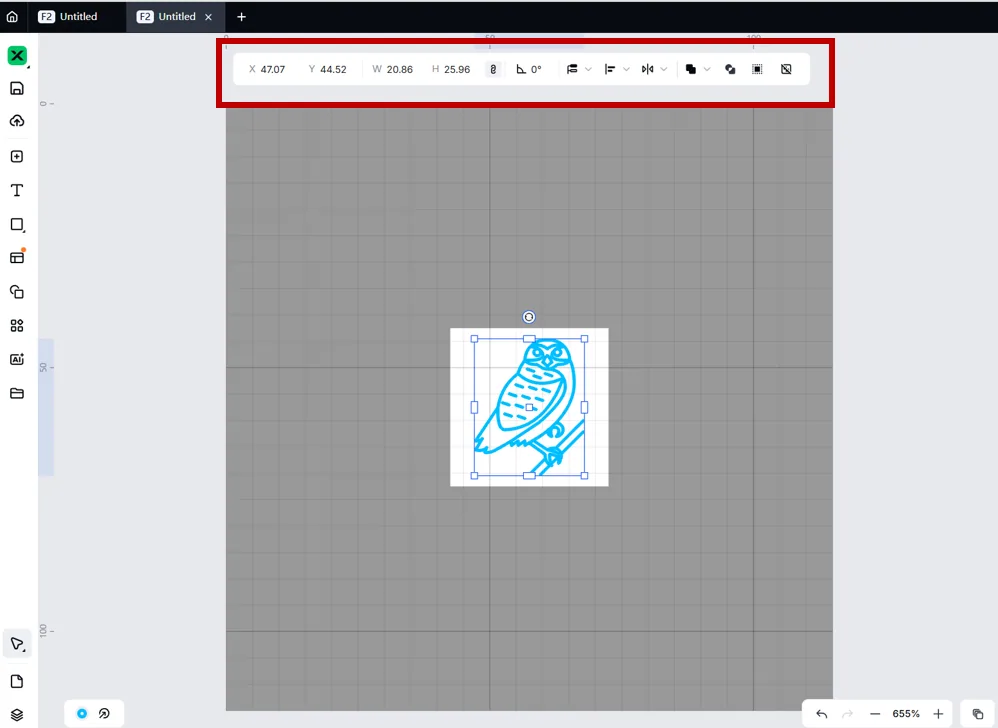Click the layer arrangement icon
This screenshot has width=998, height=728.
click(572, 69)
